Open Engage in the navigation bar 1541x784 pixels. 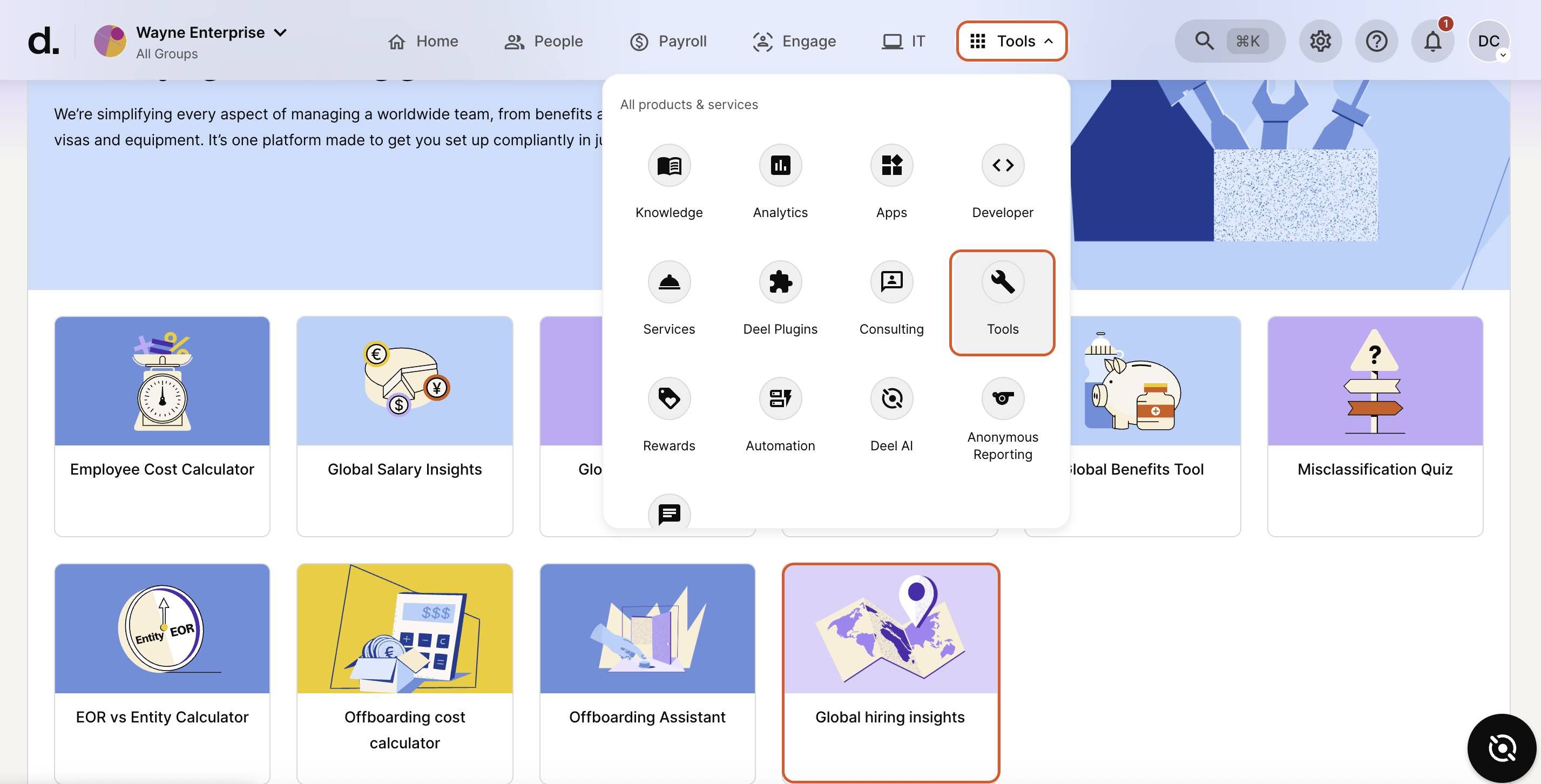coord(794,41)
